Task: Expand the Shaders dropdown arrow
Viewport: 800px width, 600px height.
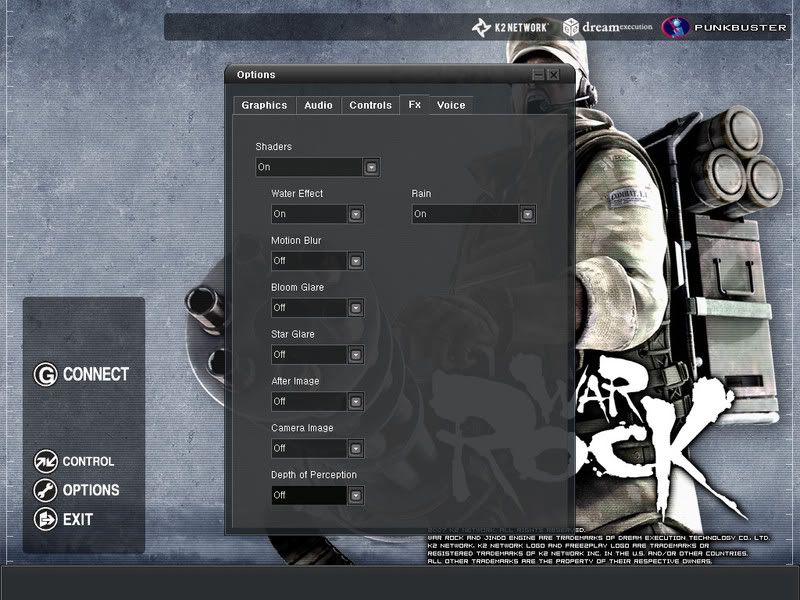Action: click(x=371, y=167)
